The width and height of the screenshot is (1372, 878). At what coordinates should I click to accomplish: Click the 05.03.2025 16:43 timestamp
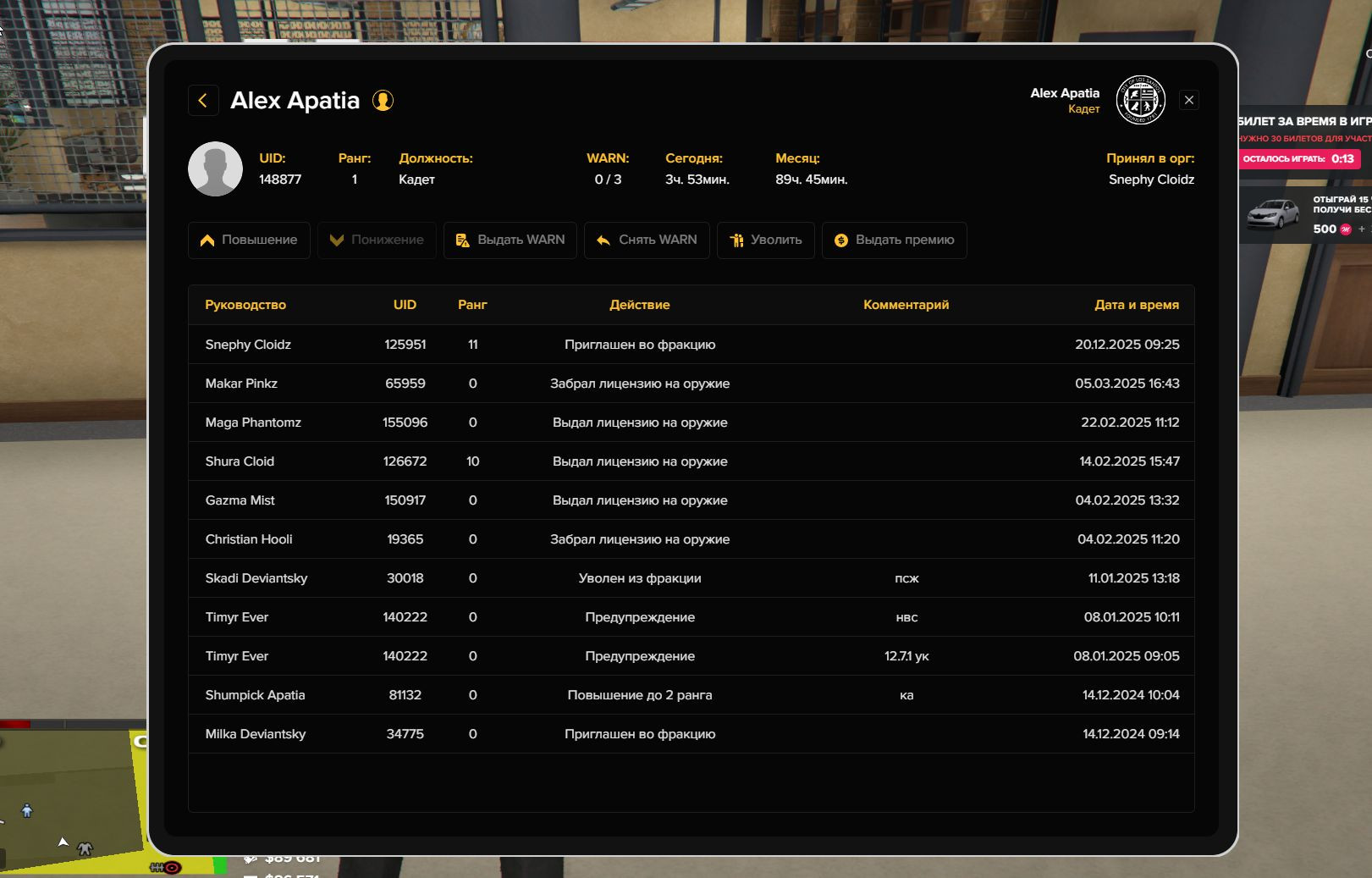(1127, 384)
